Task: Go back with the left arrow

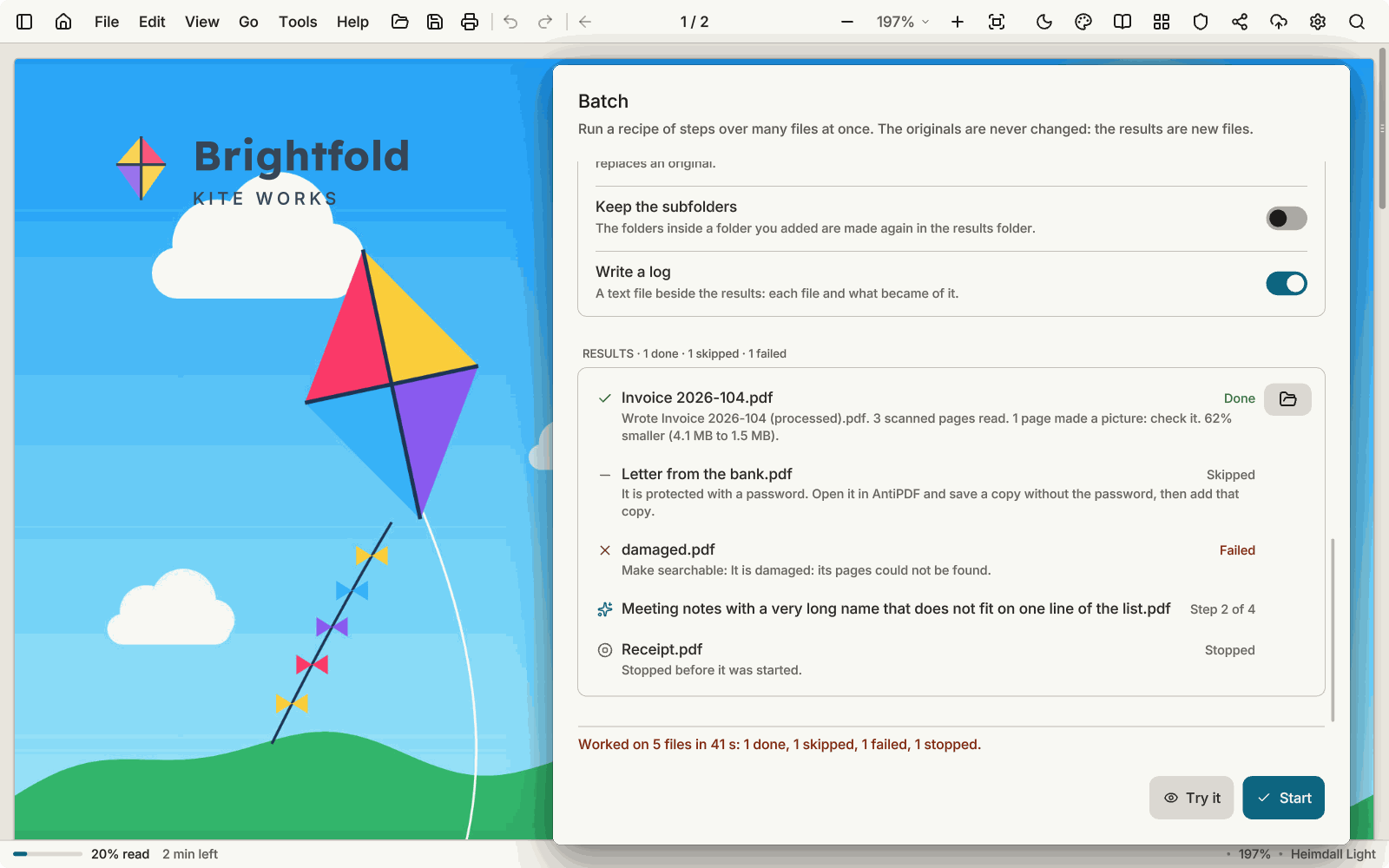Action: click(x=585, y=22)
